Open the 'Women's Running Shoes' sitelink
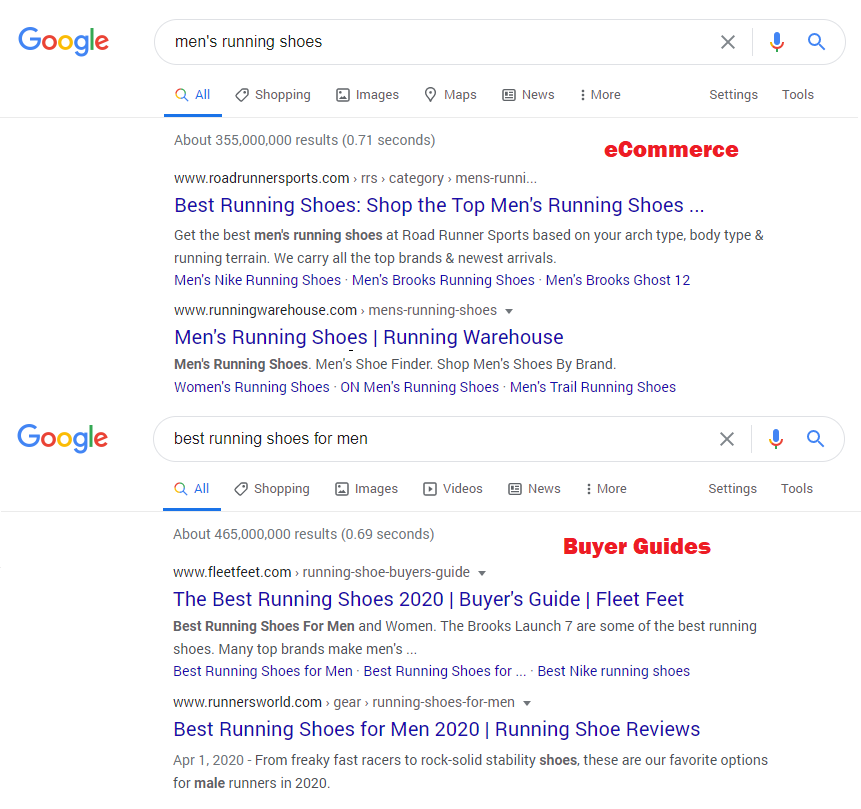 click(x=251, y=387)
